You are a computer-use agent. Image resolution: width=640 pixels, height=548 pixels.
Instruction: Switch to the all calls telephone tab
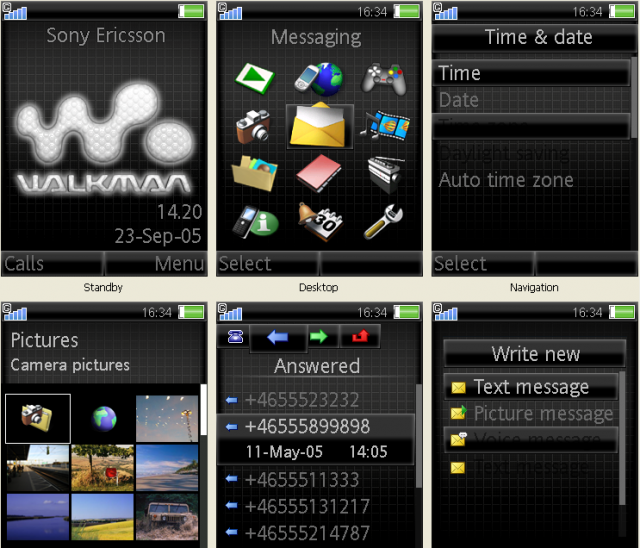[x=235, y=336]
